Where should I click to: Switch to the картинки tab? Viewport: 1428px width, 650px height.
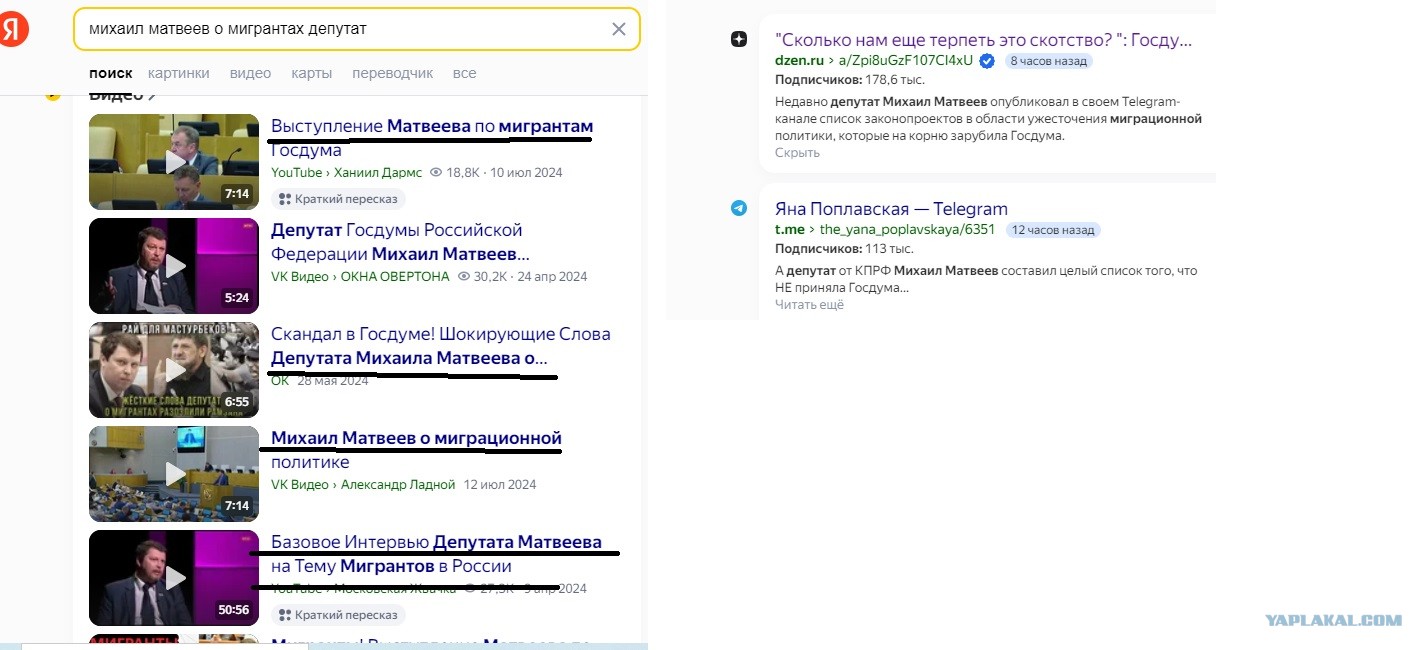(179, 73)
